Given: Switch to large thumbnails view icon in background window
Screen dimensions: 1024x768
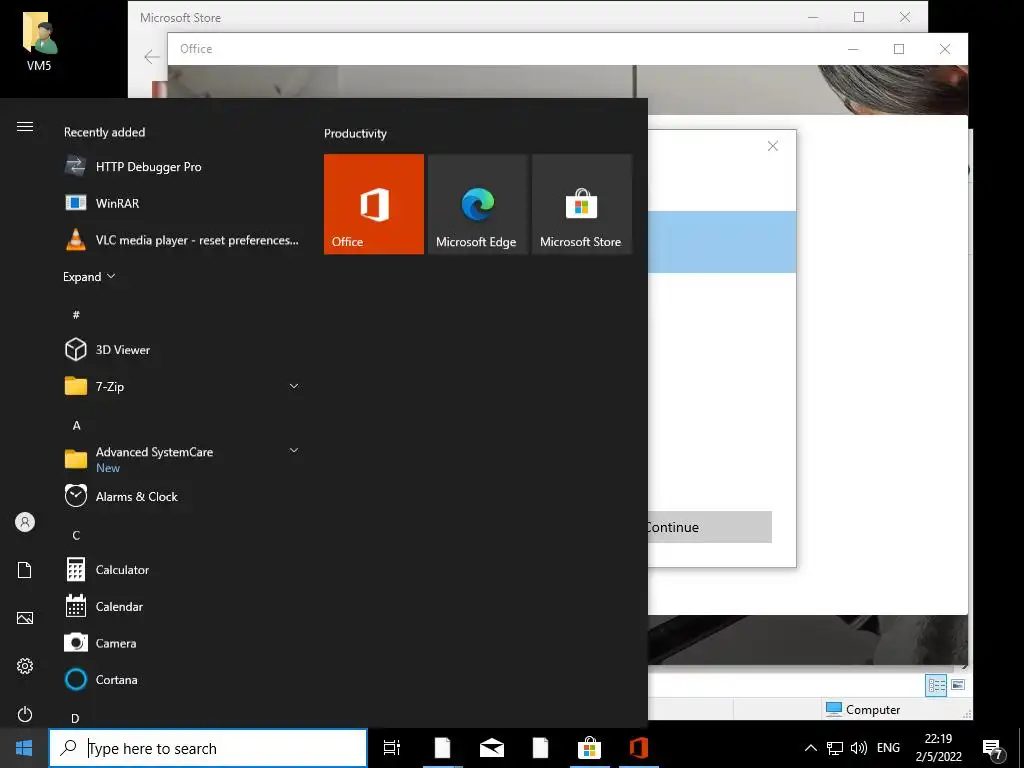Looking at the screenshot, I should (958, 685).
